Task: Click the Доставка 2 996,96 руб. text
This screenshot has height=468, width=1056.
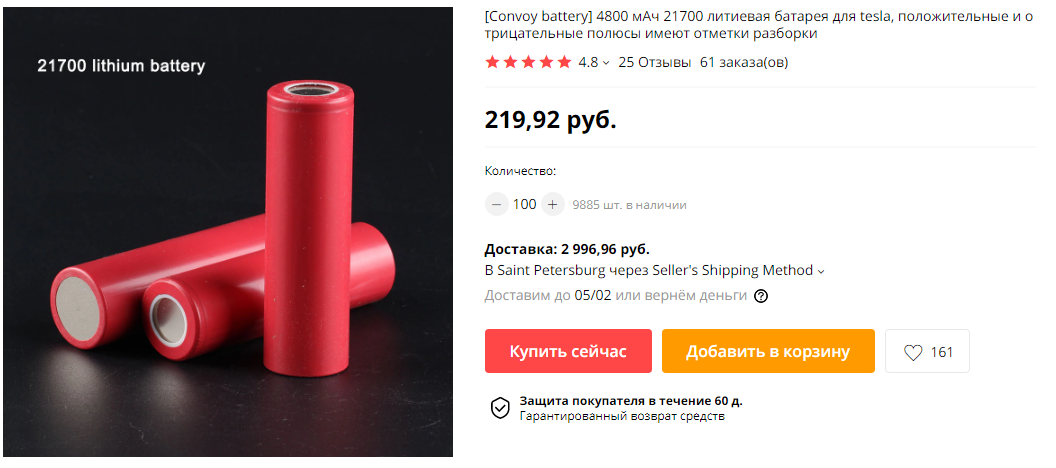Action: 567,250
